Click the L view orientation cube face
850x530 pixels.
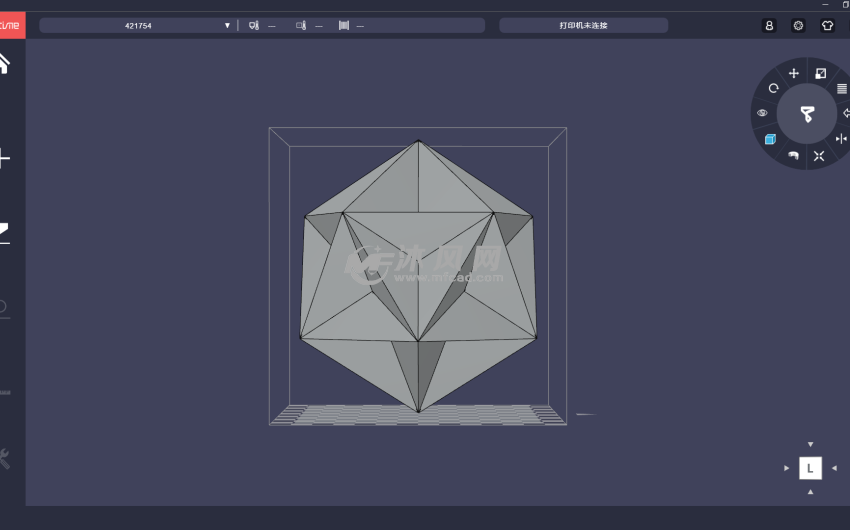(810, 468)
